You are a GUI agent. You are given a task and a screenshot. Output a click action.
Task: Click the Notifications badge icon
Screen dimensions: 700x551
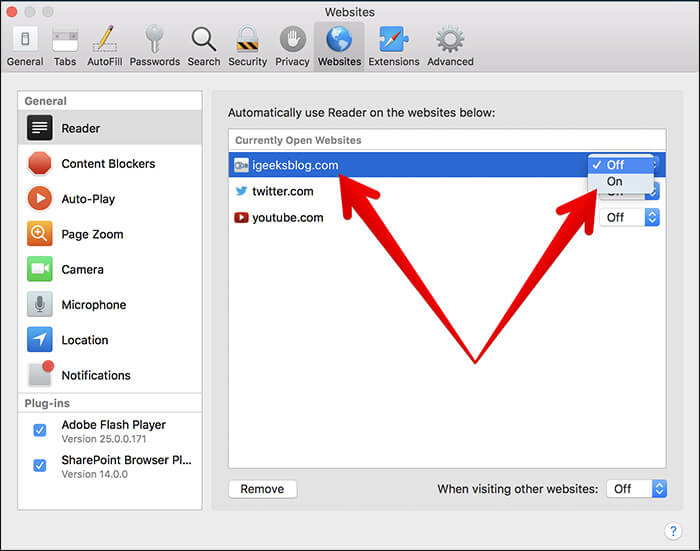40,374
